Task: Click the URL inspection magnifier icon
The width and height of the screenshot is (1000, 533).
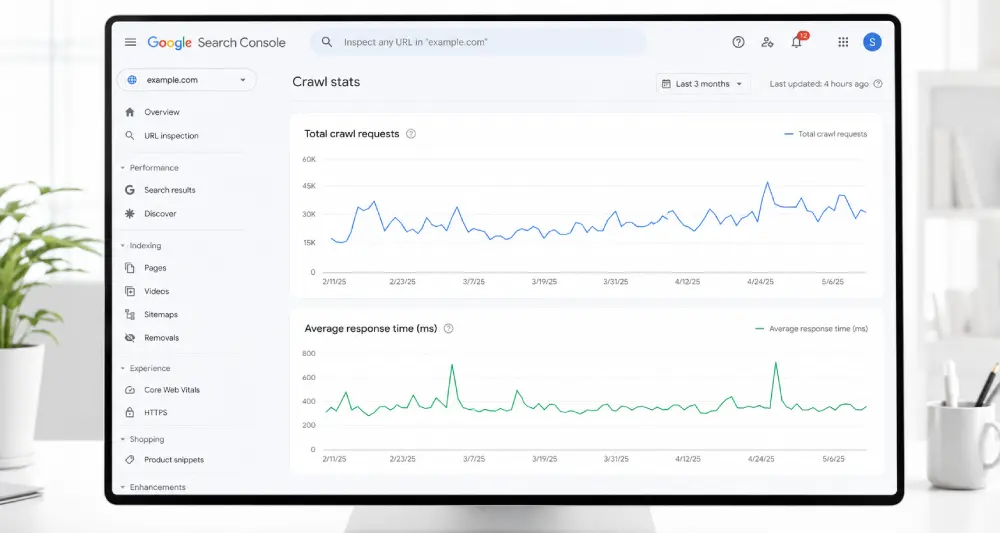Action: (x=130, y=136)
